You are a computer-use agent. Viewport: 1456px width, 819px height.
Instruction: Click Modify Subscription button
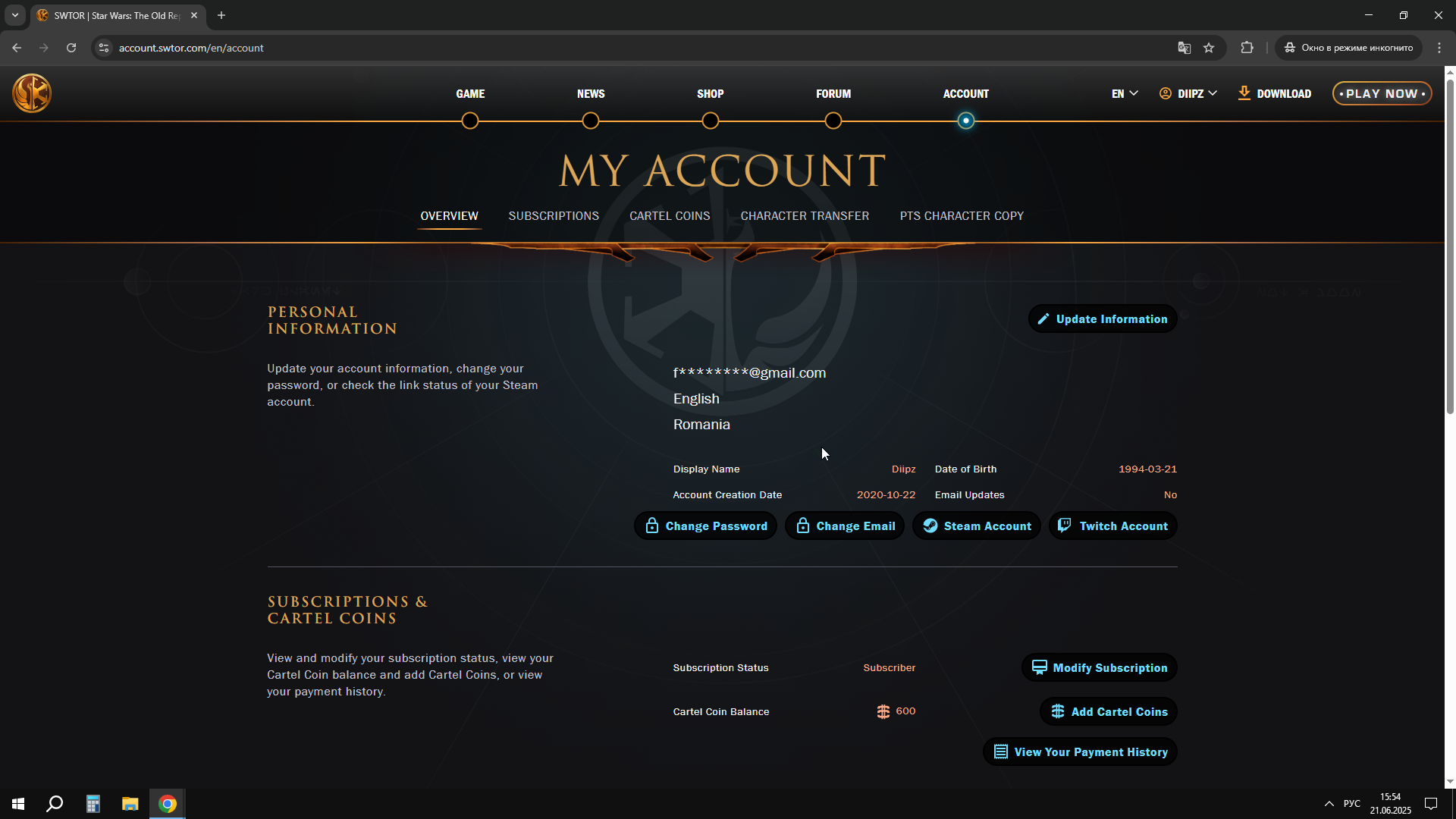click(x=1099, y=668)
